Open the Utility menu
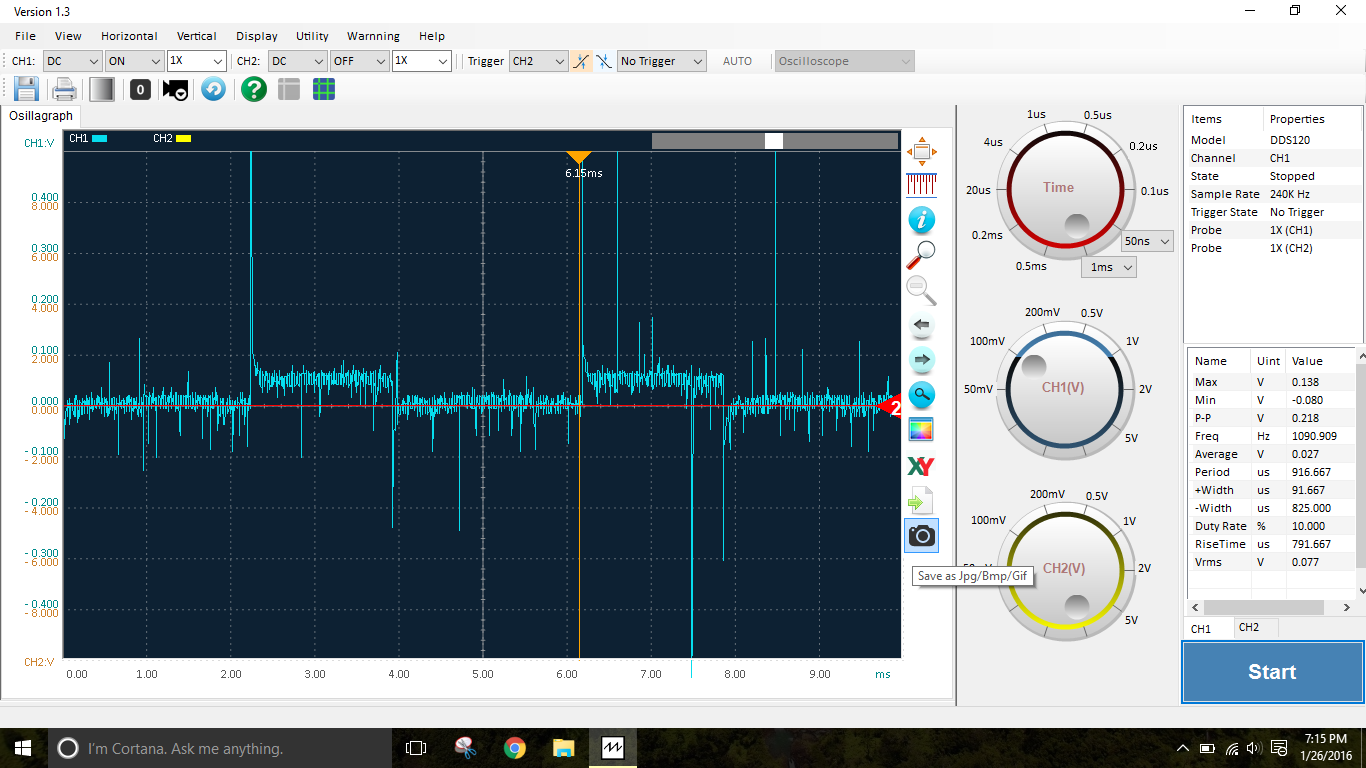The width and height of the screenshot is (1366, 768). point(312,36)
